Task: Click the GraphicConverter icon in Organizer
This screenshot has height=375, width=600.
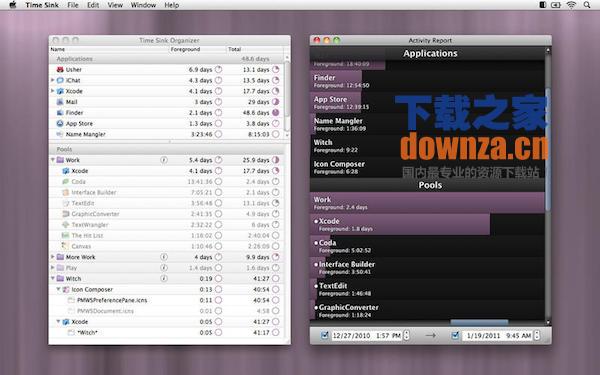Action: [x=66, y=214]
